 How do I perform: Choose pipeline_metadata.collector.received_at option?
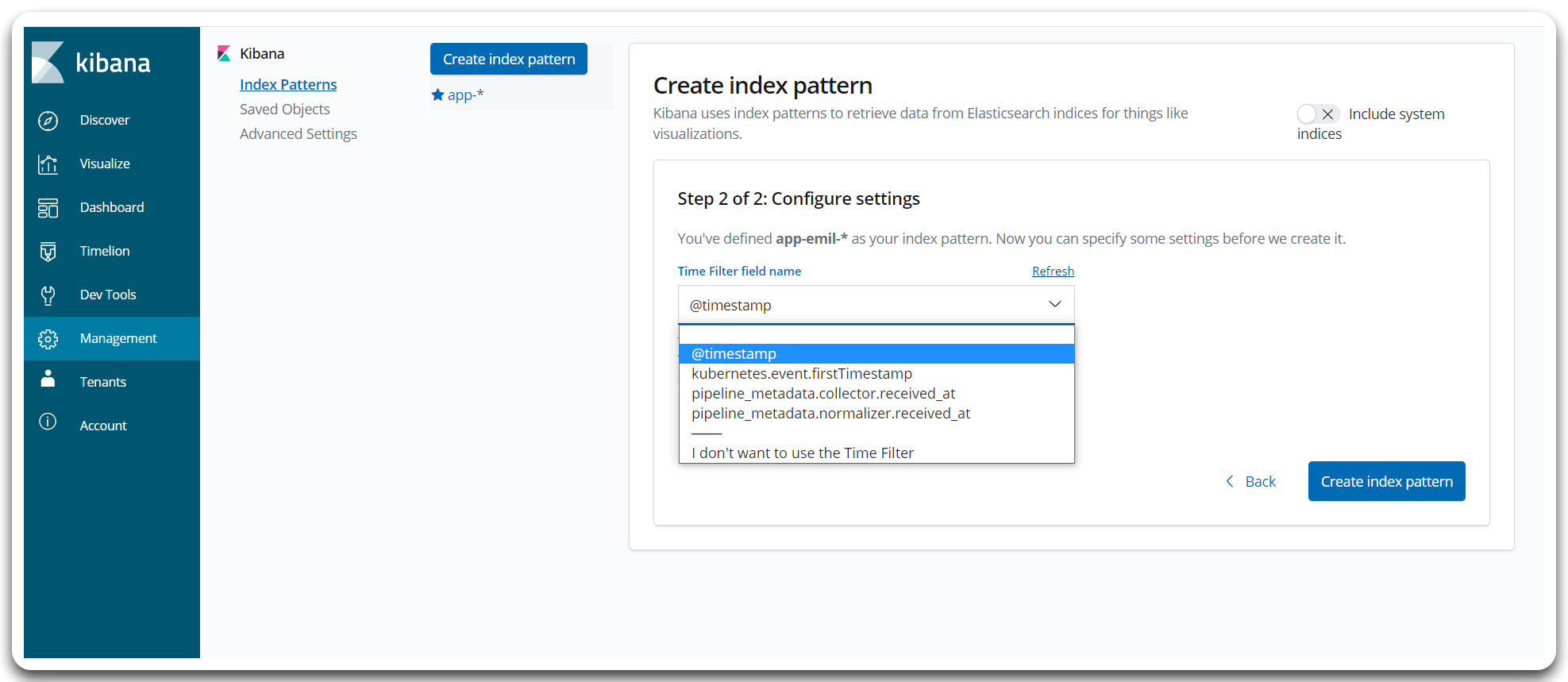pos(876,394)
